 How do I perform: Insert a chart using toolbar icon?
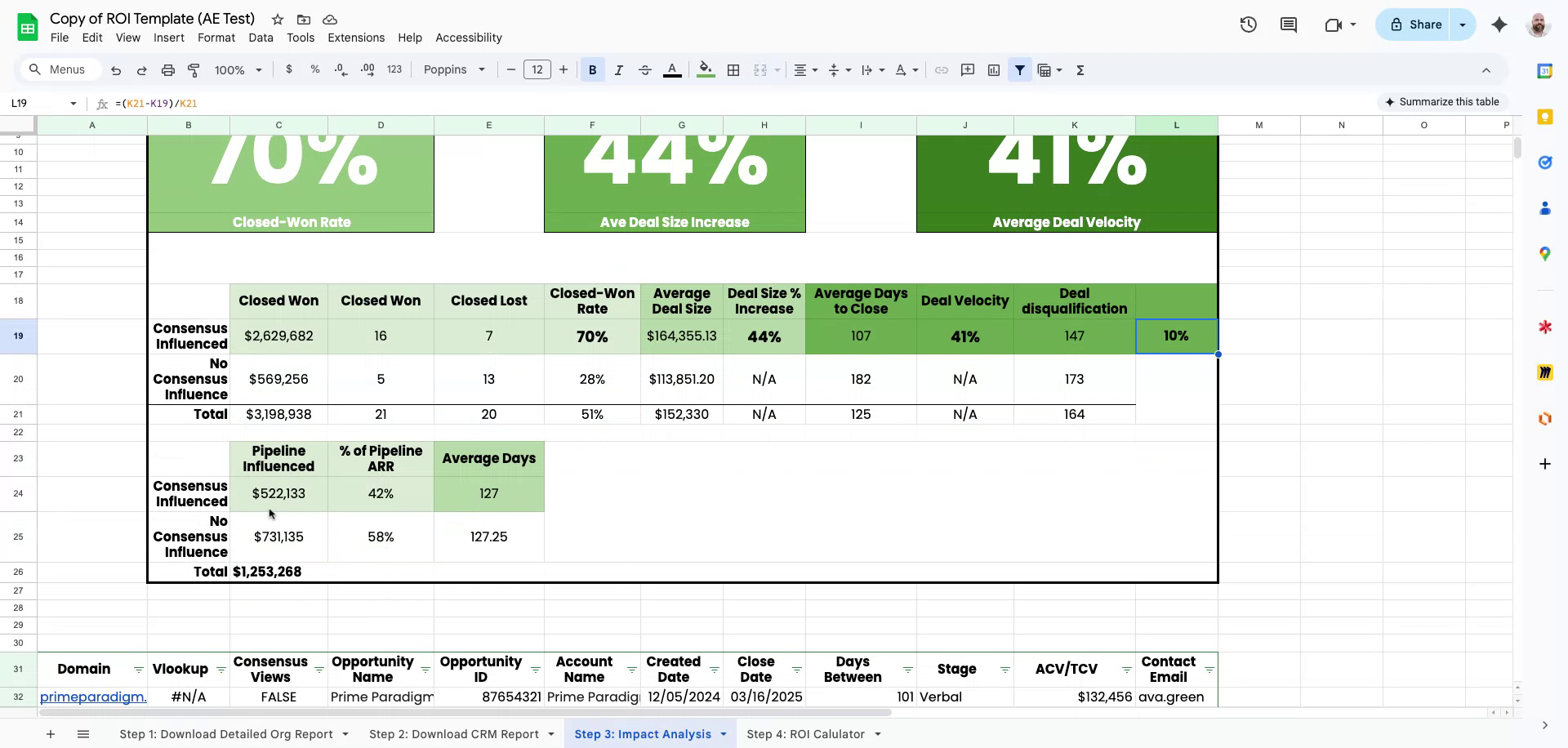994,70
